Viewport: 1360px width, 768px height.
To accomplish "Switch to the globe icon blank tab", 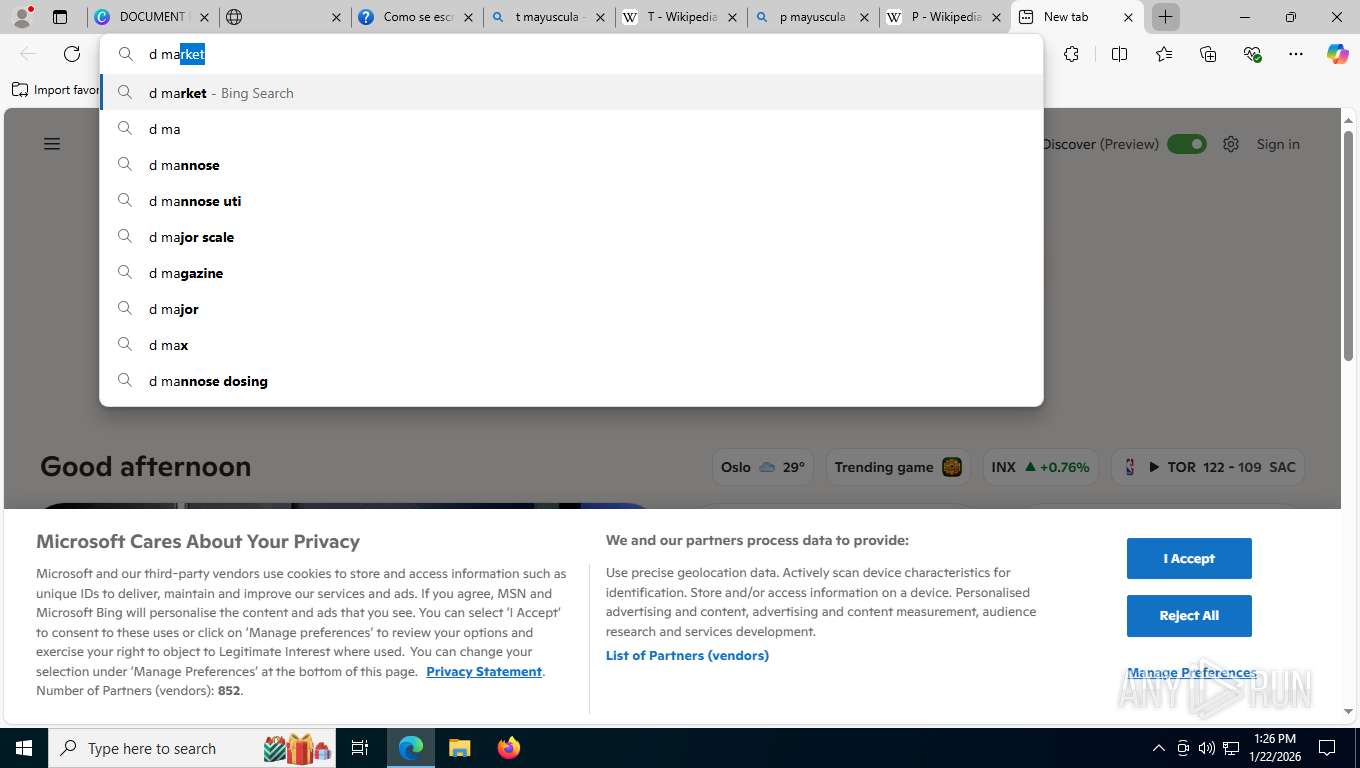I will pyautogui.click(x=284, y=17).
